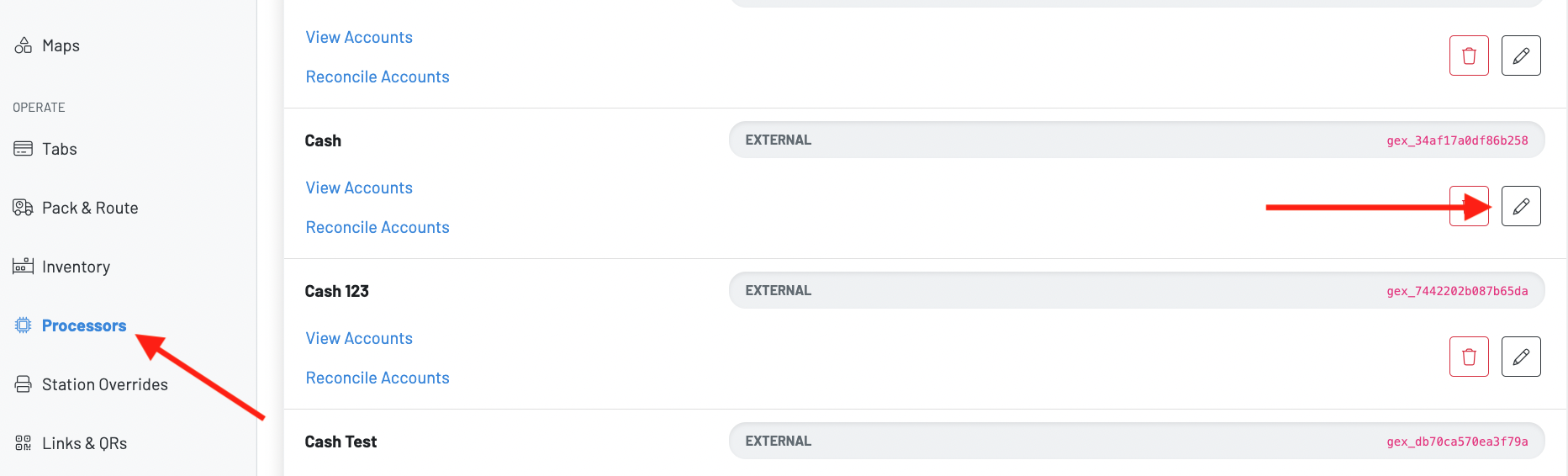Click the pencil edit icon for Cash 123
Image resolution: width=1568 pixels, height=476 pixels.
click(x=1521, y=357)
